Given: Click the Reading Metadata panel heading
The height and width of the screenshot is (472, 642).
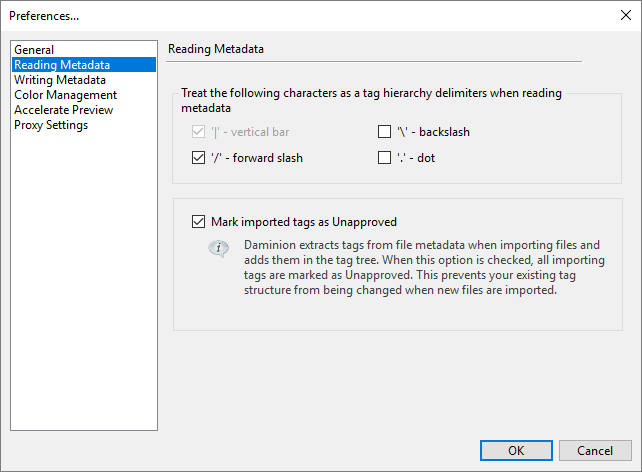Looking at the screenshot, I should click(x=215, y=48).
